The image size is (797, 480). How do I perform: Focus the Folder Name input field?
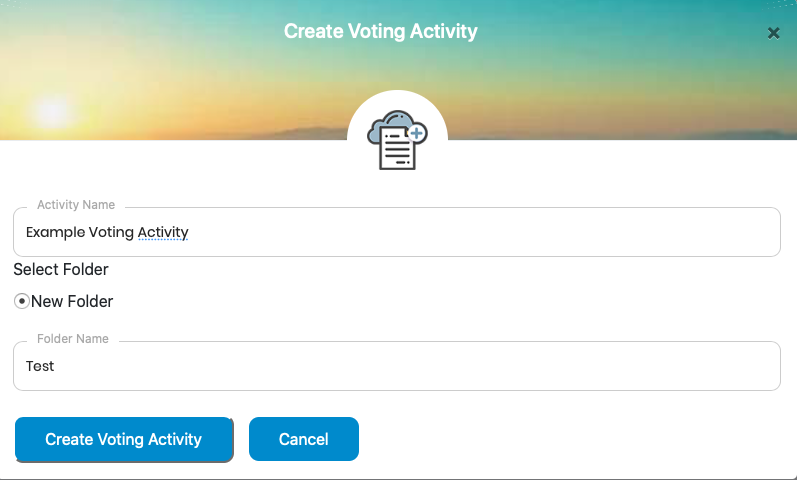[397, 366]
